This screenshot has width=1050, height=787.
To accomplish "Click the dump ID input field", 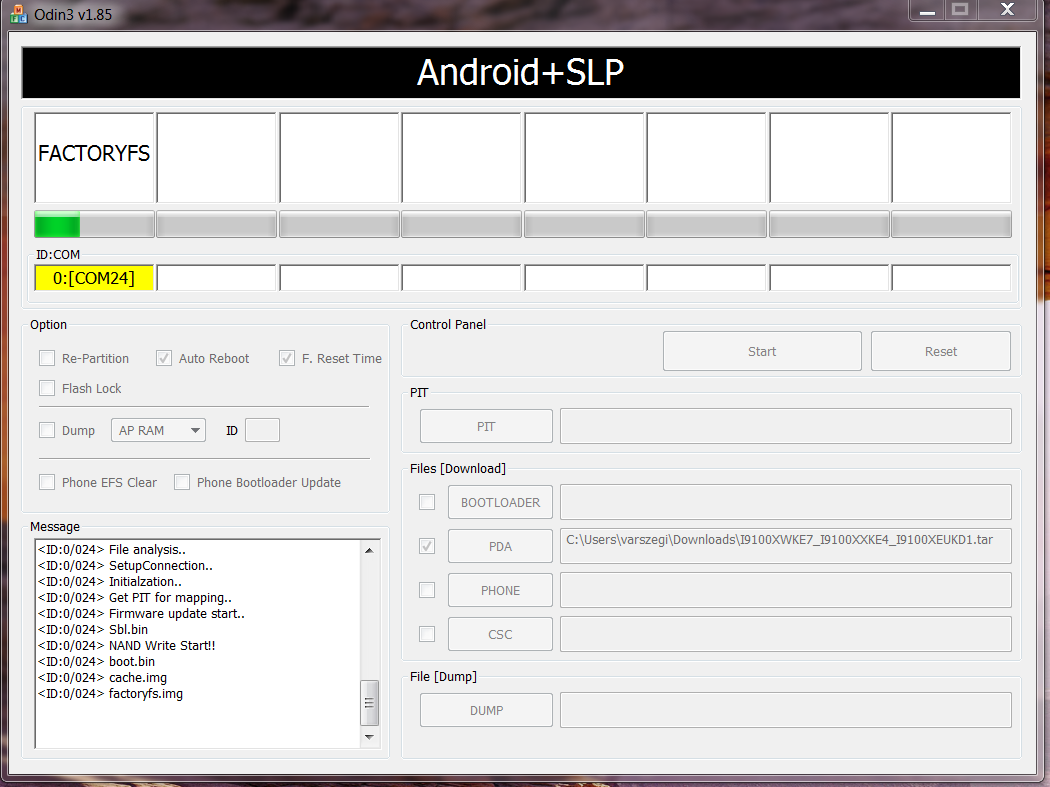I will [x=262, y=430].
